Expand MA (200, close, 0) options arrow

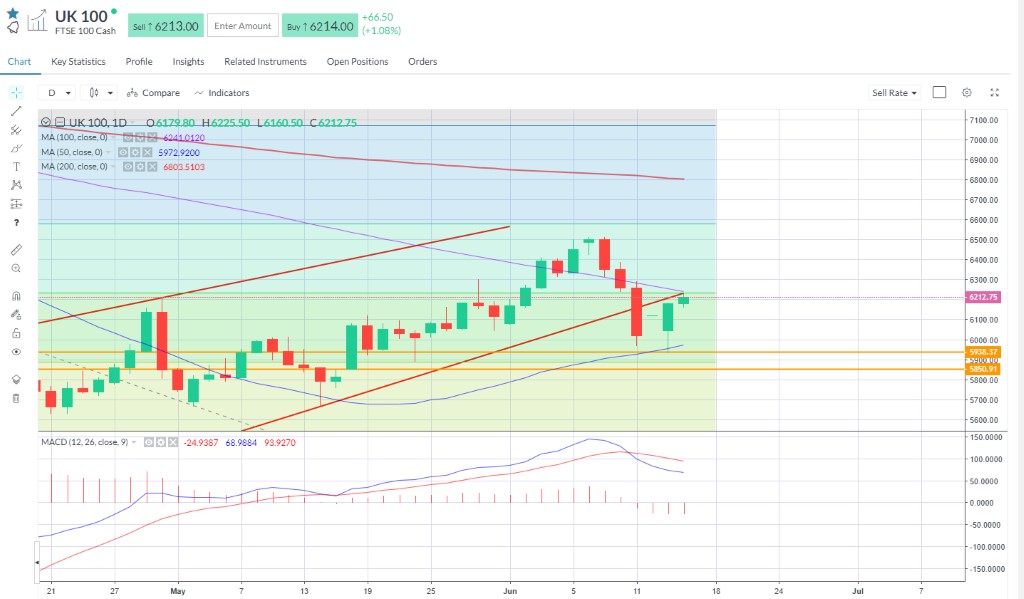pyautogui.click(x=113, y=167)
